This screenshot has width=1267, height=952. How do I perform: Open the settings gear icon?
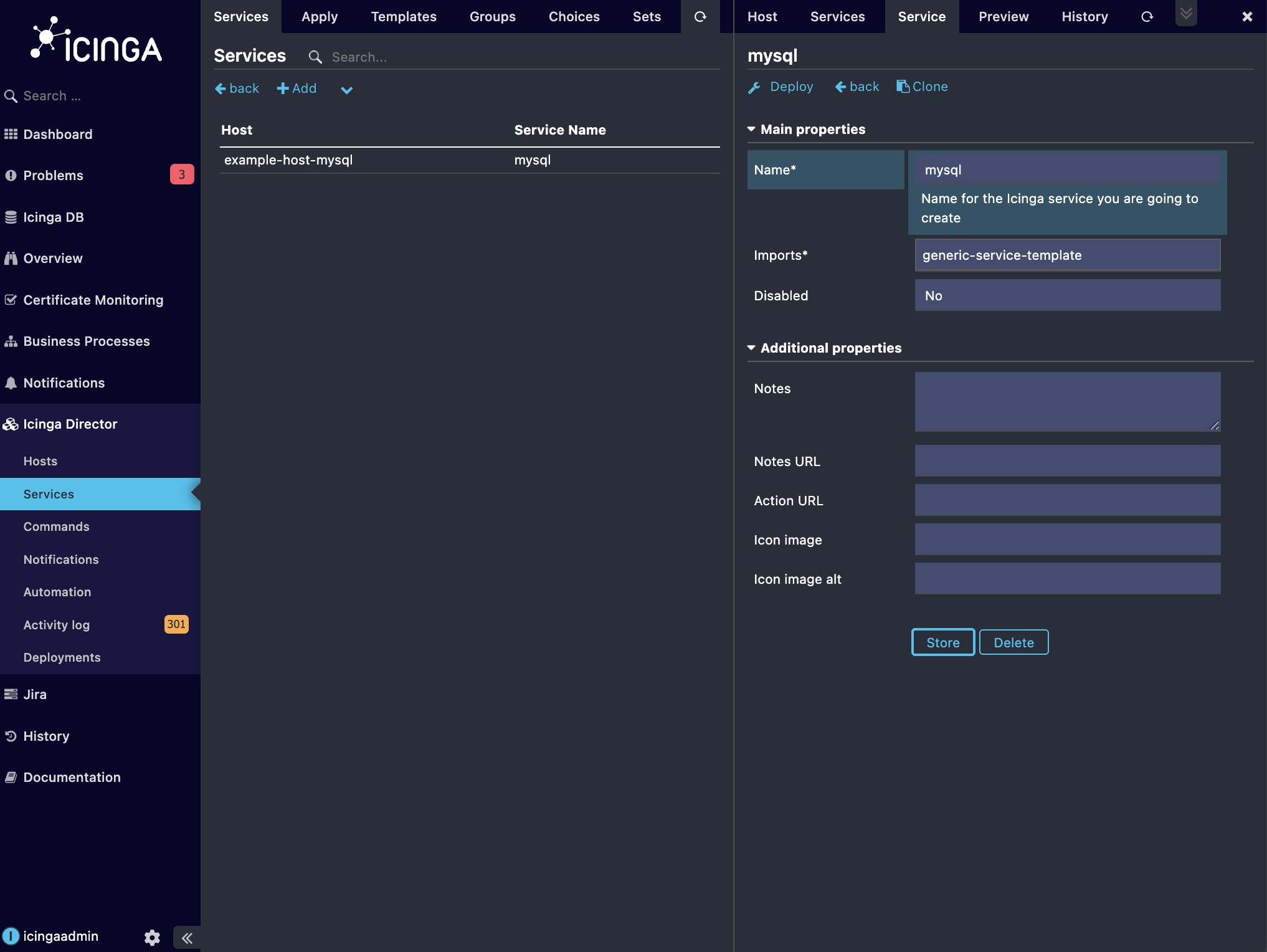click(152, 938)
